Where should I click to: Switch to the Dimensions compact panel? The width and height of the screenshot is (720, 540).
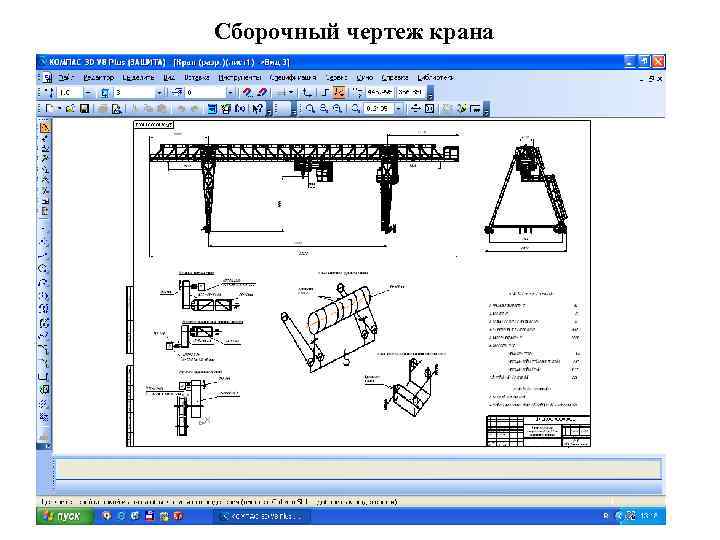(x=45, y=138)
